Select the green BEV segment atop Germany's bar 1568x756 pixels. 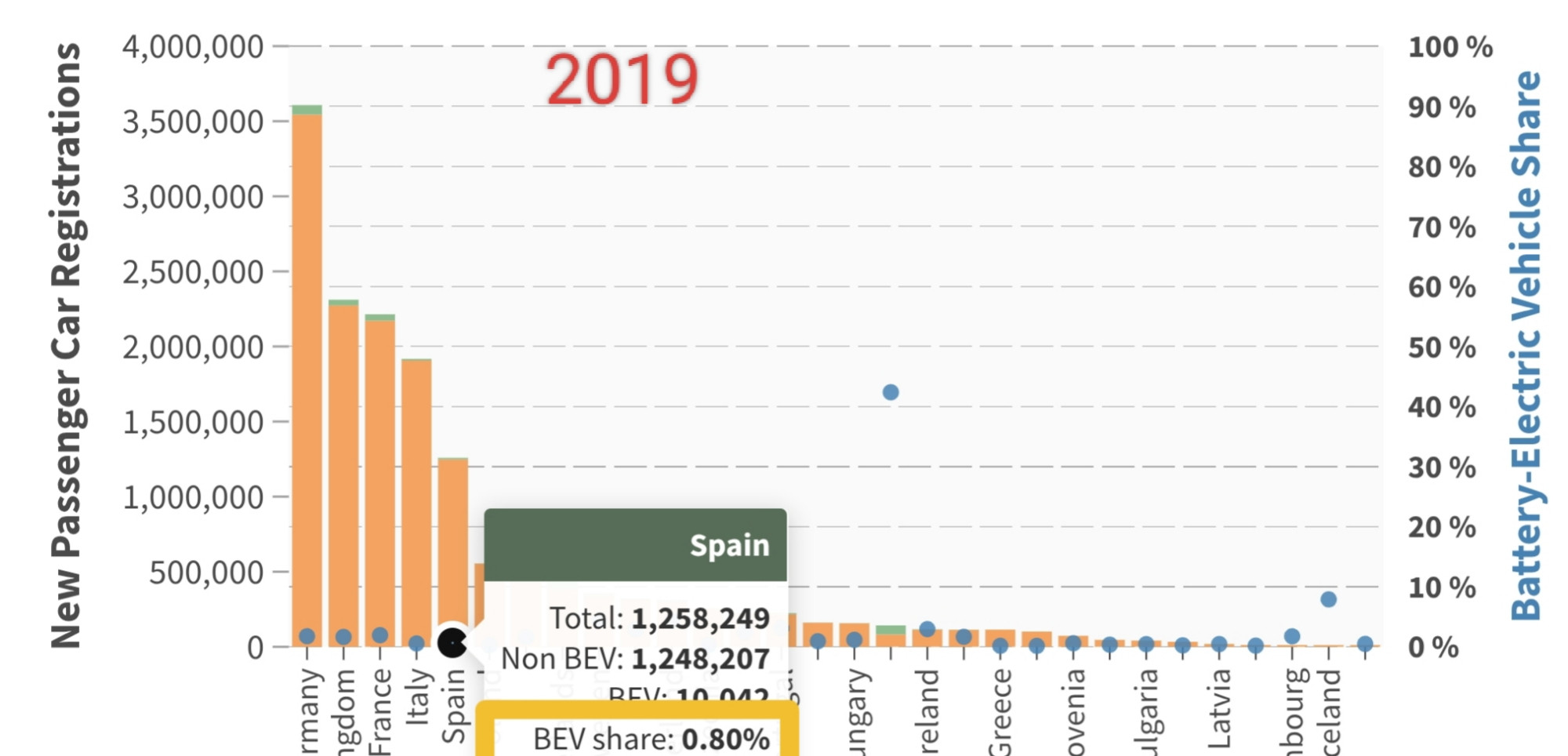(307, 110)
